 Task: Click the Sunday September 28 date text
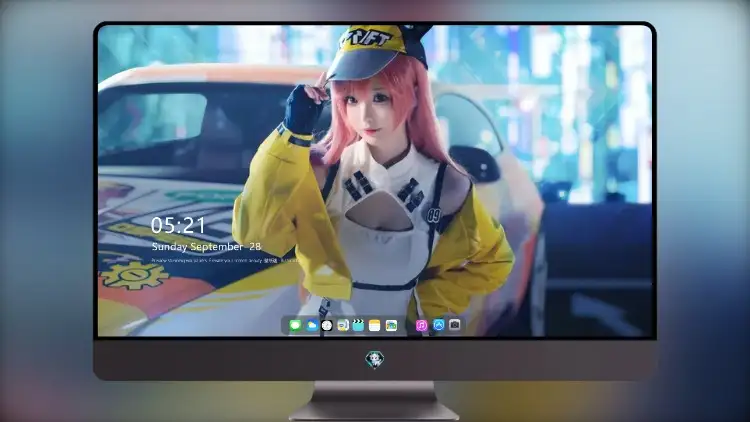206,246
